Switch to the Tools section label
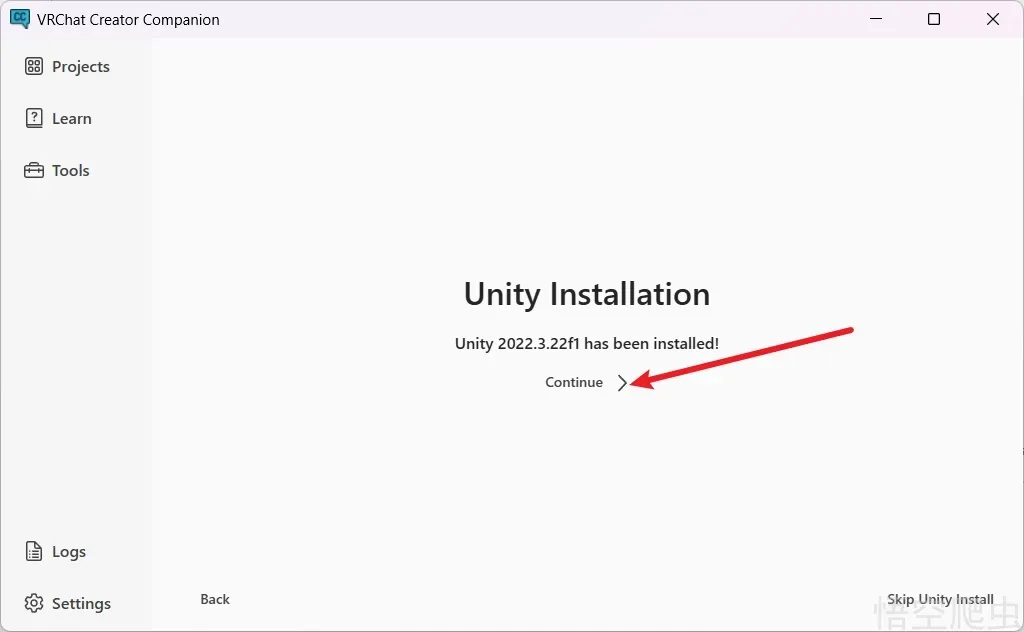1024x632 pixels. click(x=71, y=170)
